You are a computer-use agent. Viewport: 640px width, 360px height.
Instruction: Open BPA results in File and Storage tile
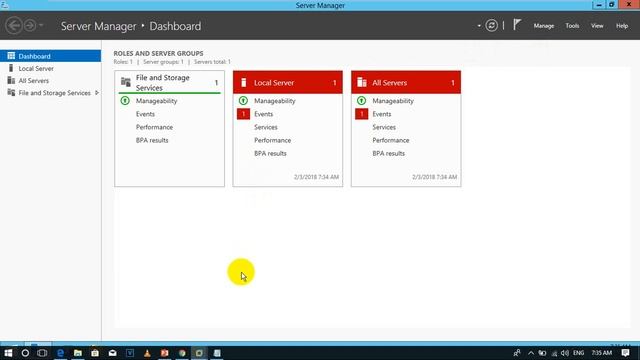point(152,140)
